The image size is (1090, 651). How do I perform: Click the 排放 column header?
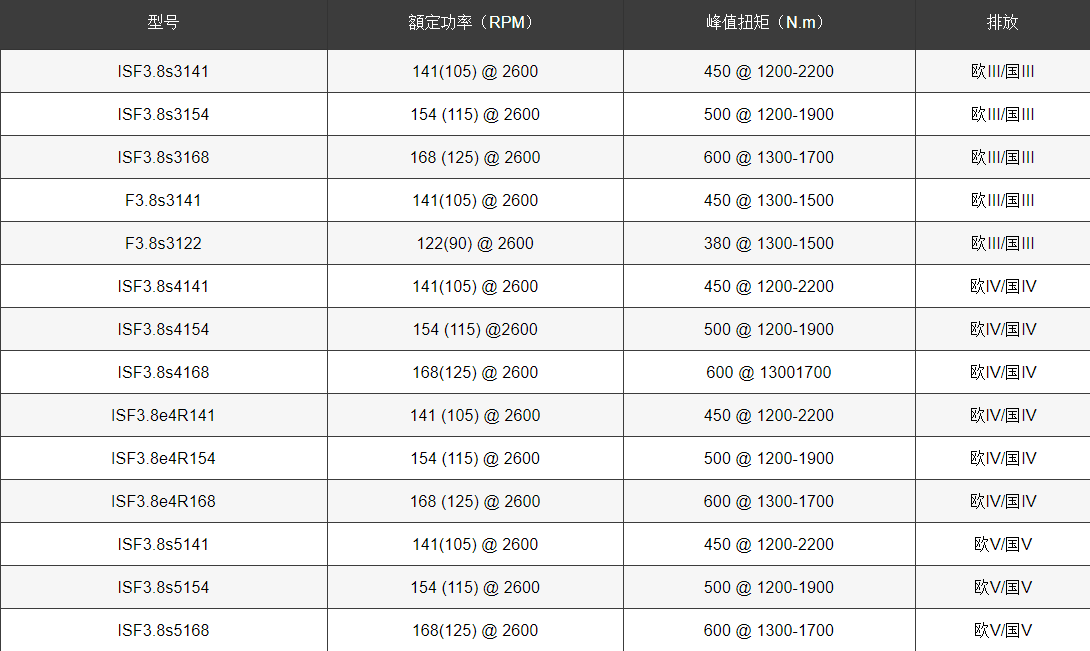(1002, 22)
